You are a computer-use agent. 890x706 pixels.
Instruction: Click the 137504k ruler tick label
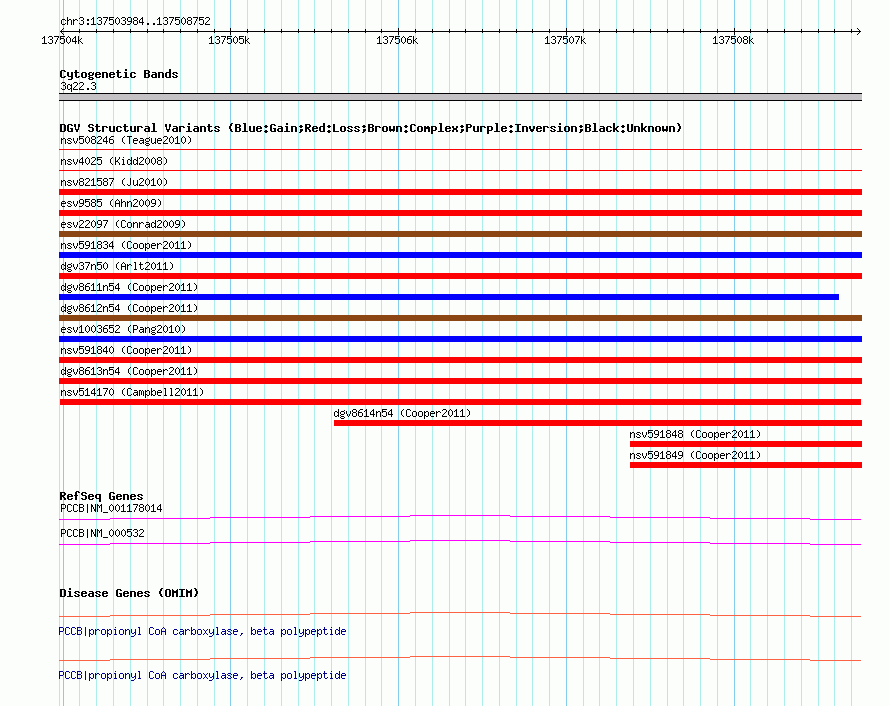(x=62, y=40)
